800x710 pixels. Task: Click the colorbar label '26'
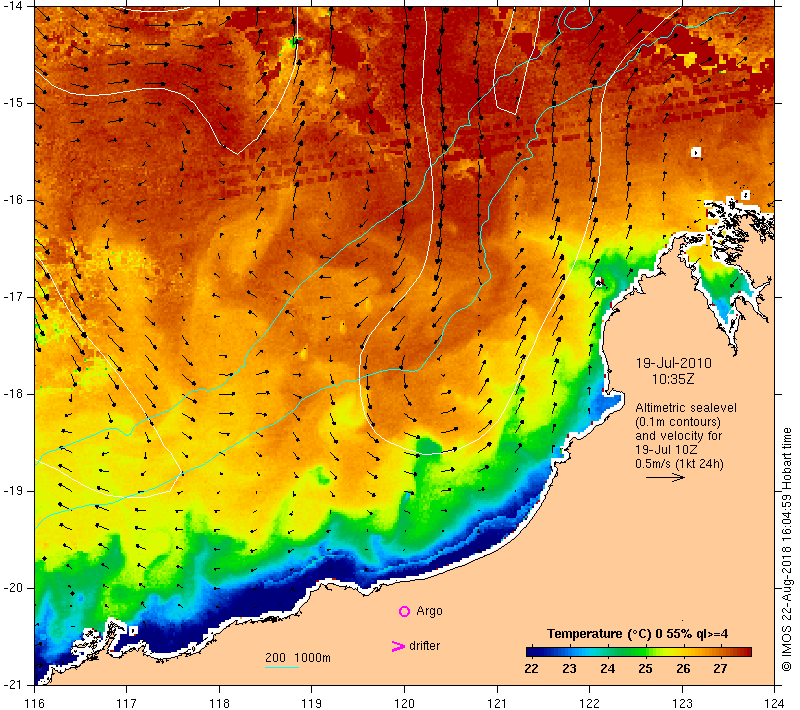click(x=683, y=669)
